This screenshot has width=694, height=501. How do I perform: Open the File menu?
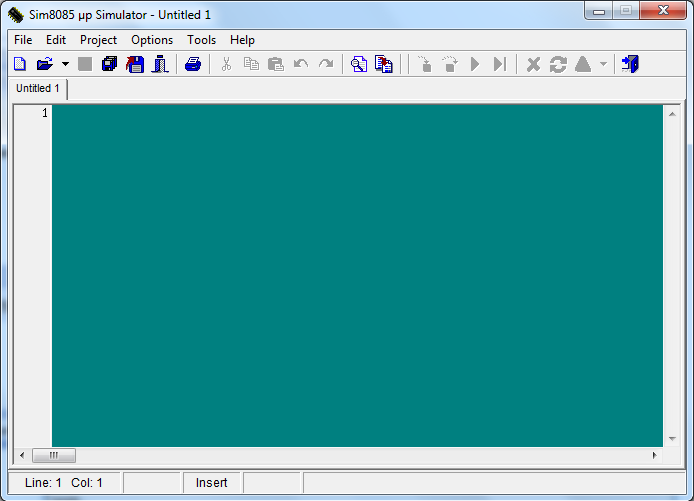point(23,40)
